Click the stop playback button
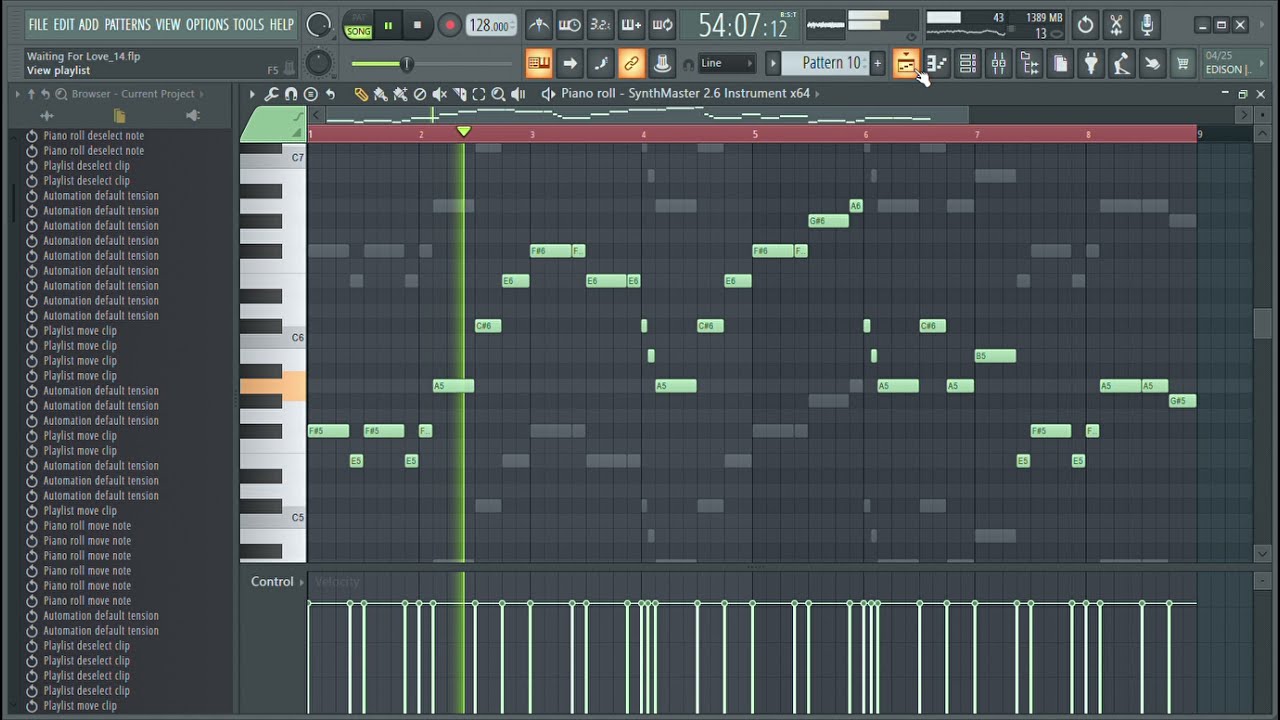The width and height of the screenshot is (1280, 720). click(417, 25)
